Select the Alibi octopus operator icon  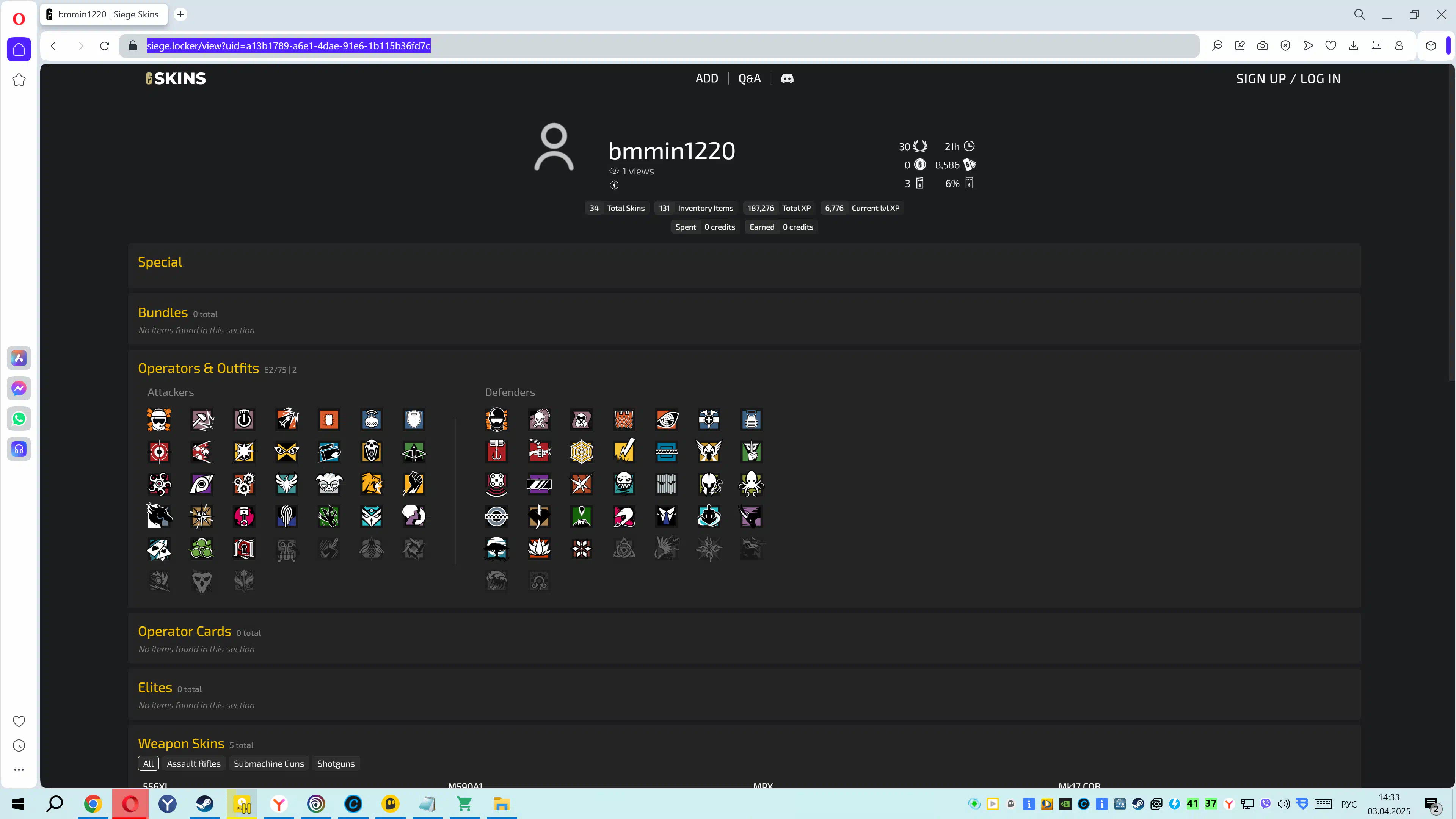(x=751, y=484)
